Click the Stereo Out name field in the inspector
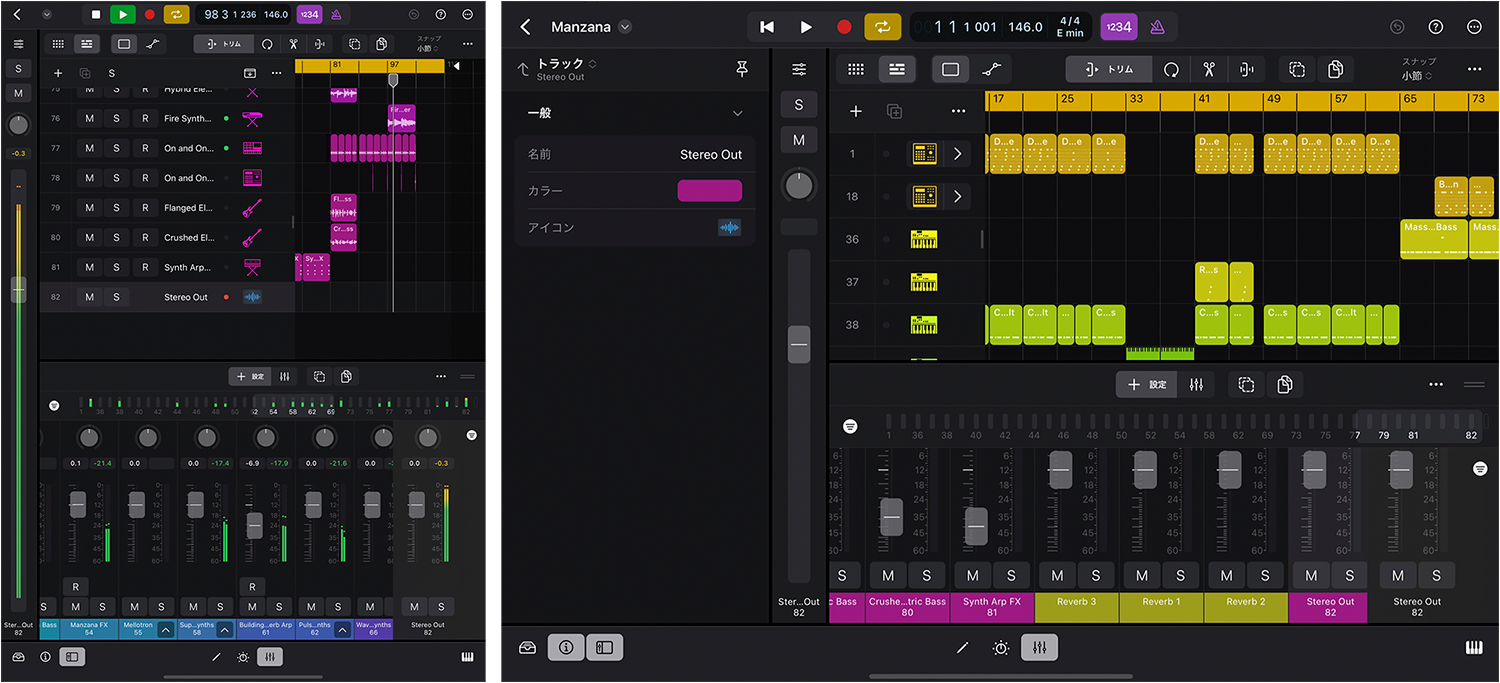This screenshot has width=1500, height=683. pos(710,155)
